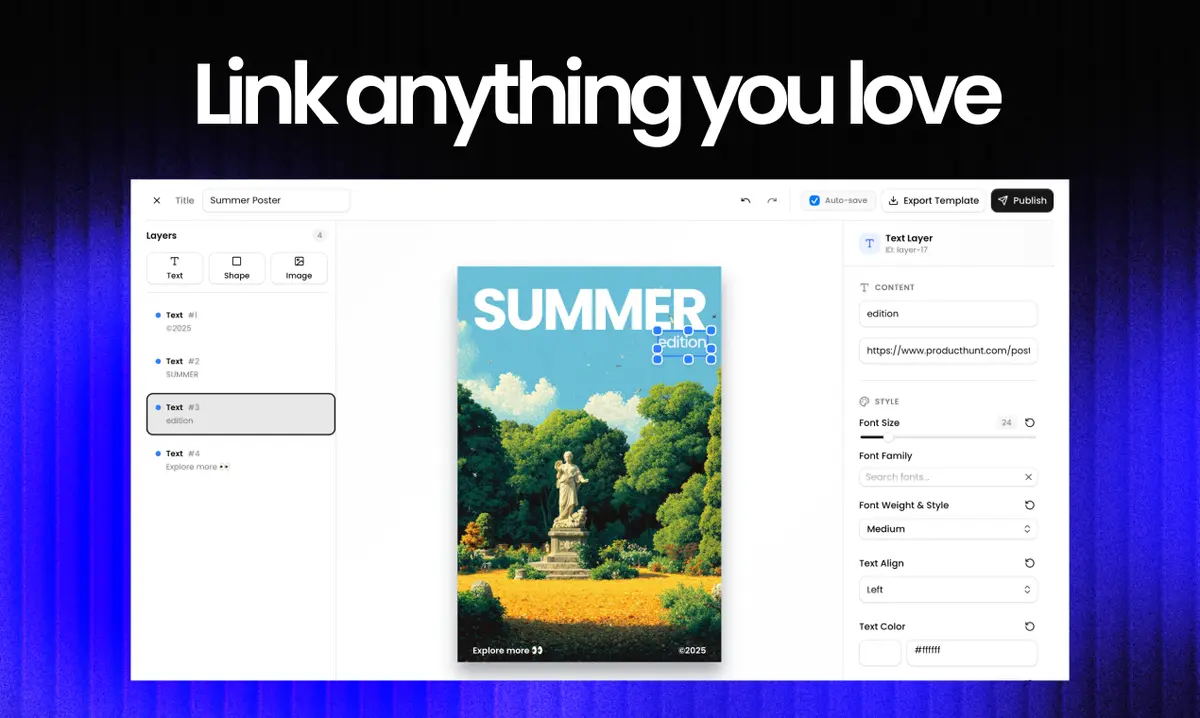Select the Shape tool
This screenshot has width=1200, height=718.
(237, 268)
